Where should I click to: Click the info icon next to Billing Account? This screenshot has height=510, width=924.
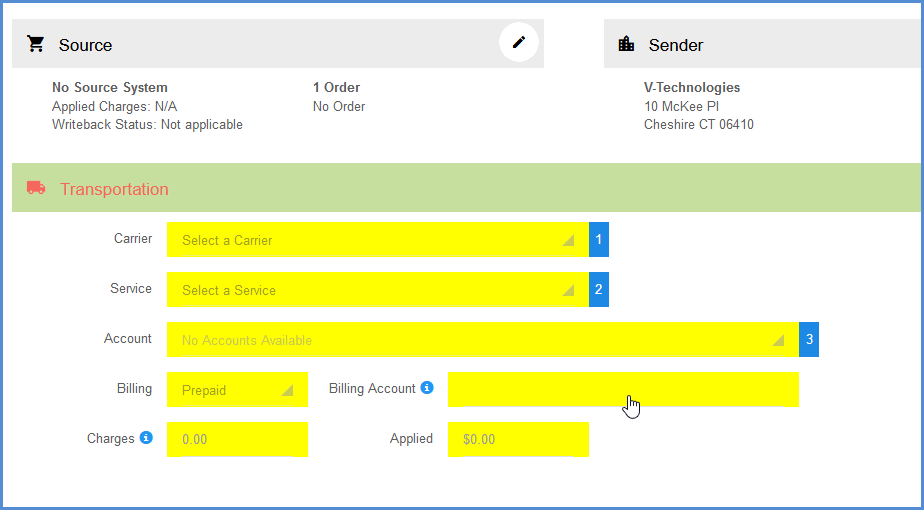(427, 388)
